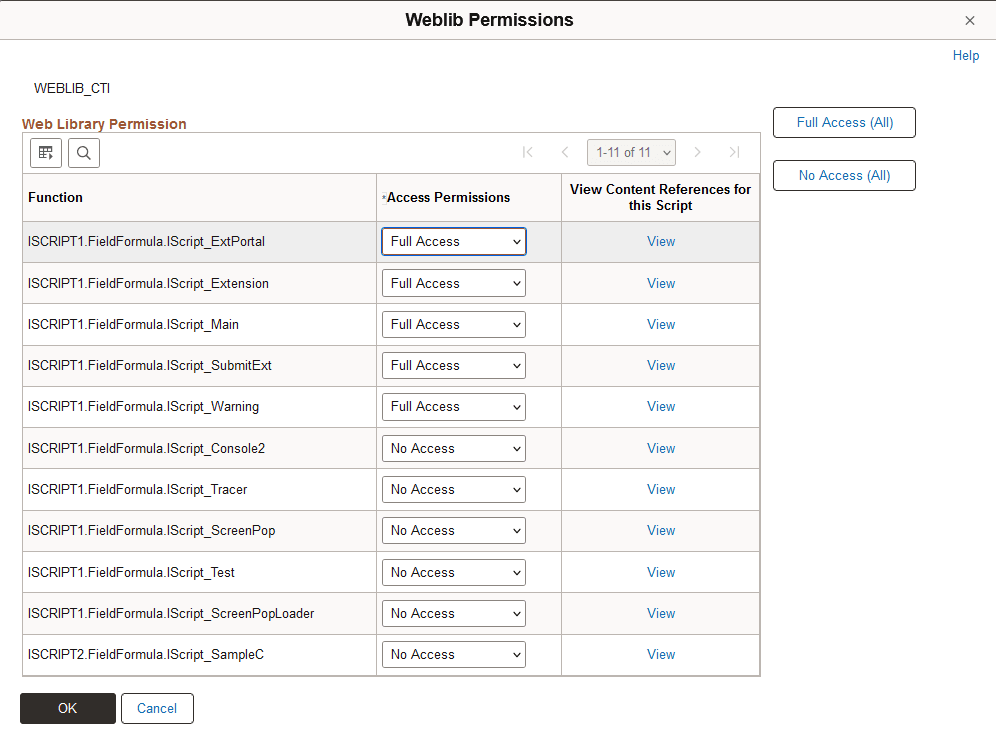The image size is (996, 731).
Task: Close the Weblib Permissions dialog
Action: (x=969, y=20)
